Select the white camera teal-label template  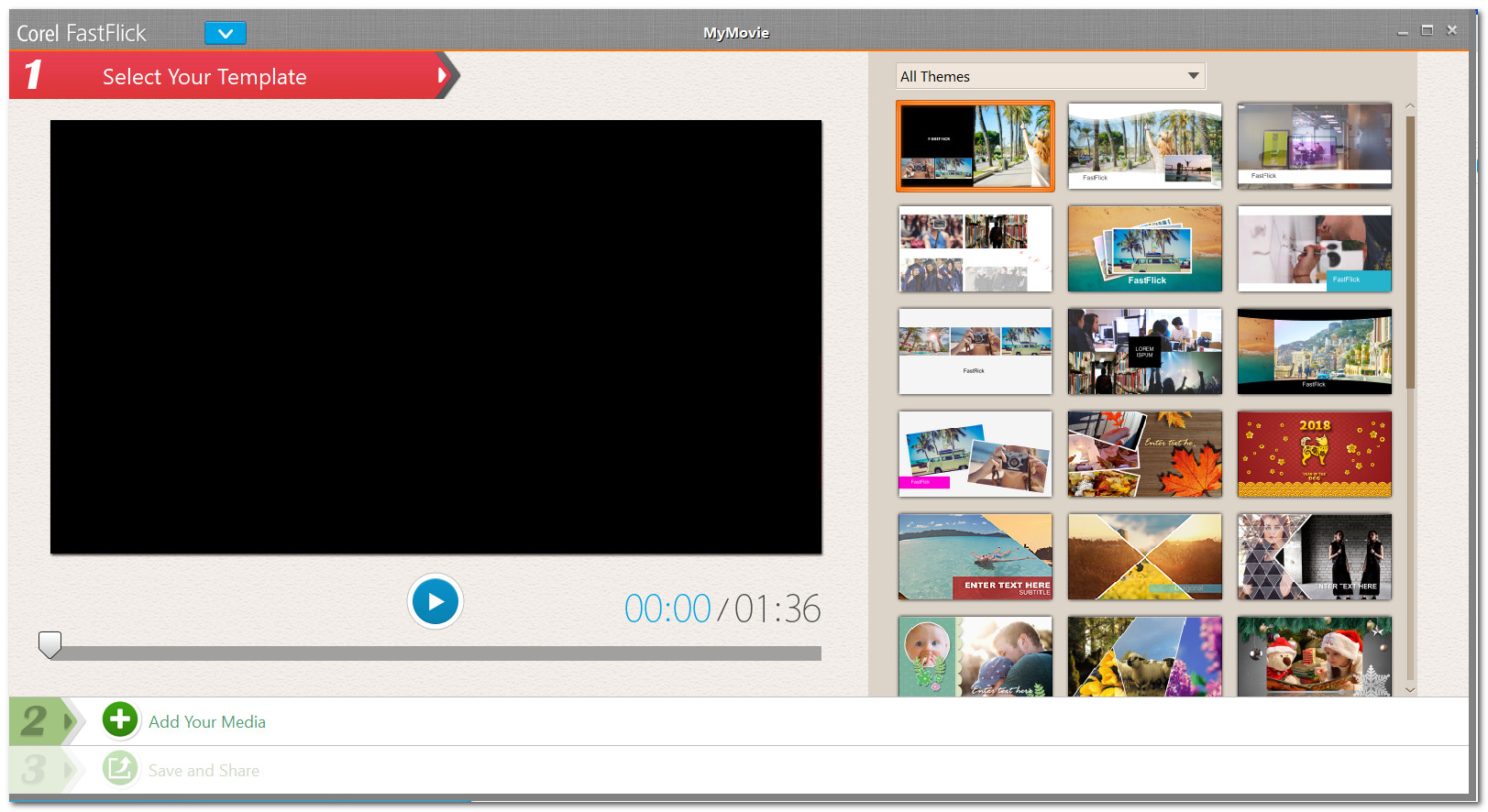tap(1315, 249)
